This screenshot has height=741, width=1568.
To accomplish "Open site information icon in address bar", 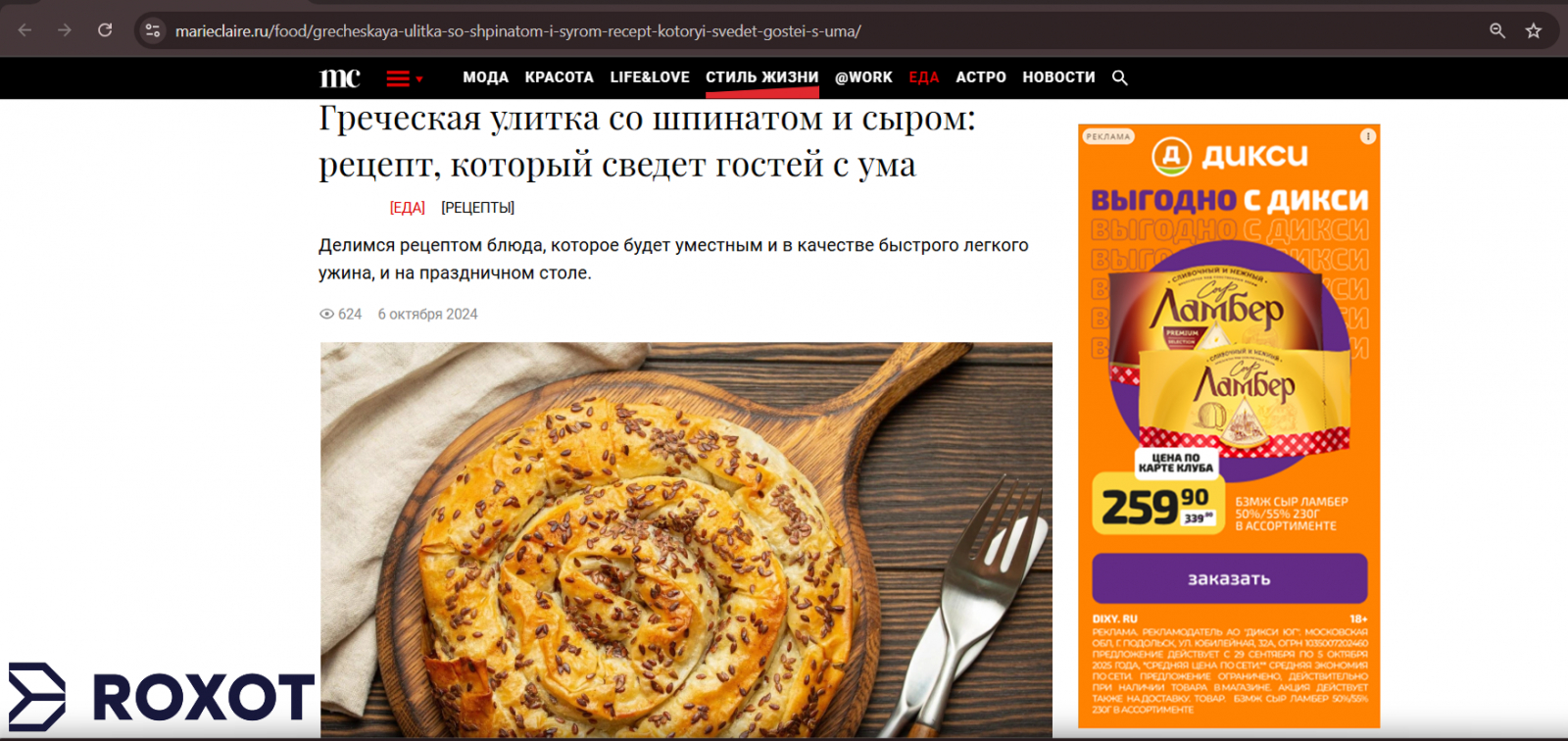I will (153, 30).
